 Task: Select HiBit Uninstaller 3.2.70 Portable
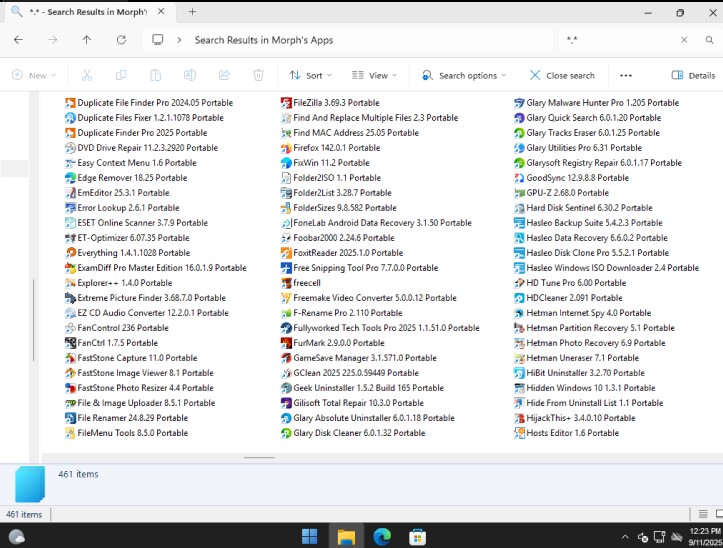coord(580,373)
